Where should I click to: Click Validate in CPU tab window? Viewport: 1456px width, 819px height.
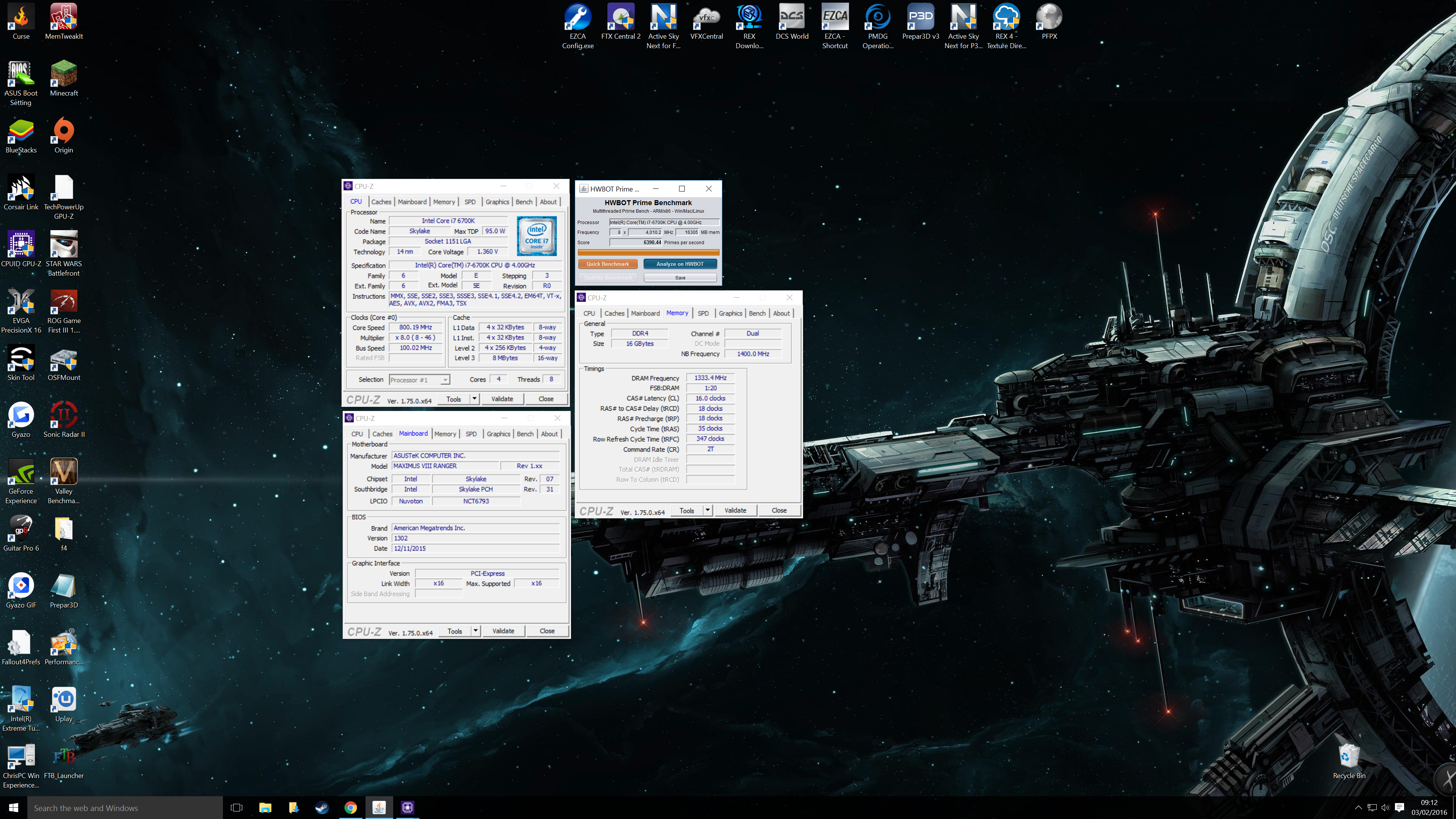coord(502,399)
